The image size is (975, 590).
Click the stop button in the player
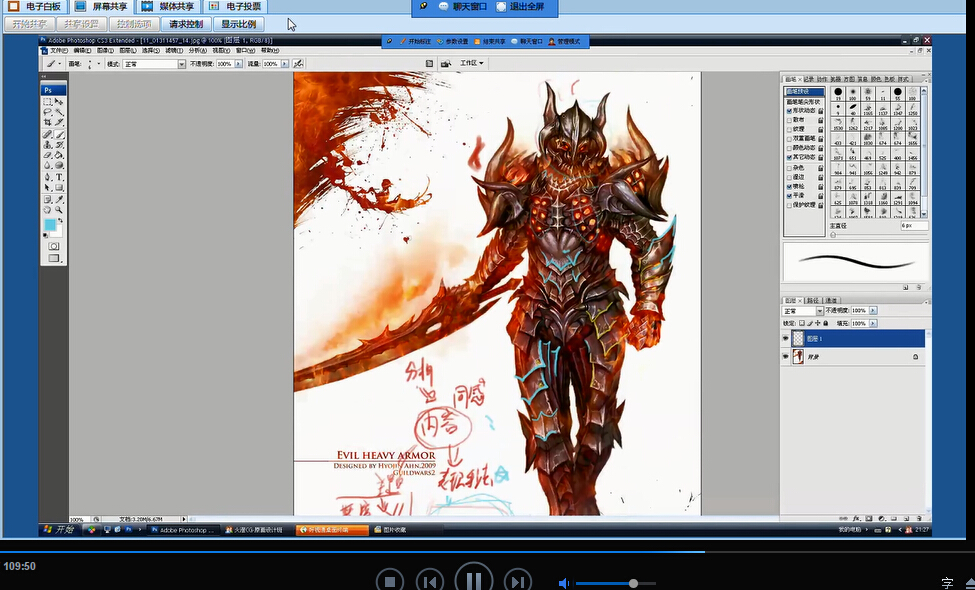click(389, 581)
